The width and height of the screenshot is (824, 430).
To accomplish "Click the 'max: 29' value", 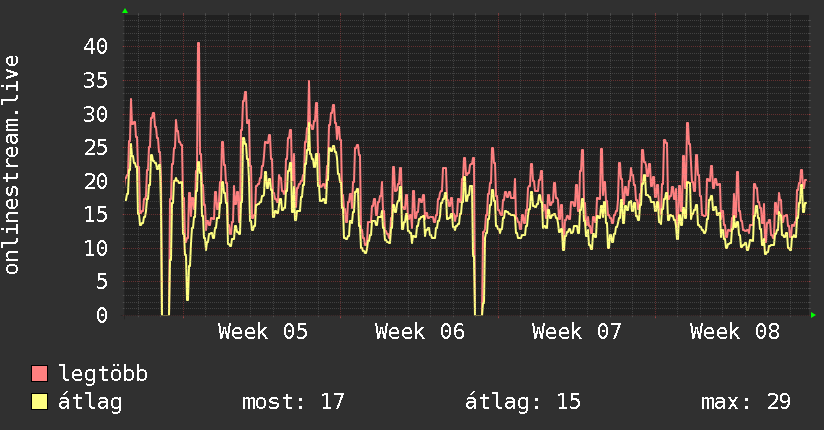I will tap(746, 402).
